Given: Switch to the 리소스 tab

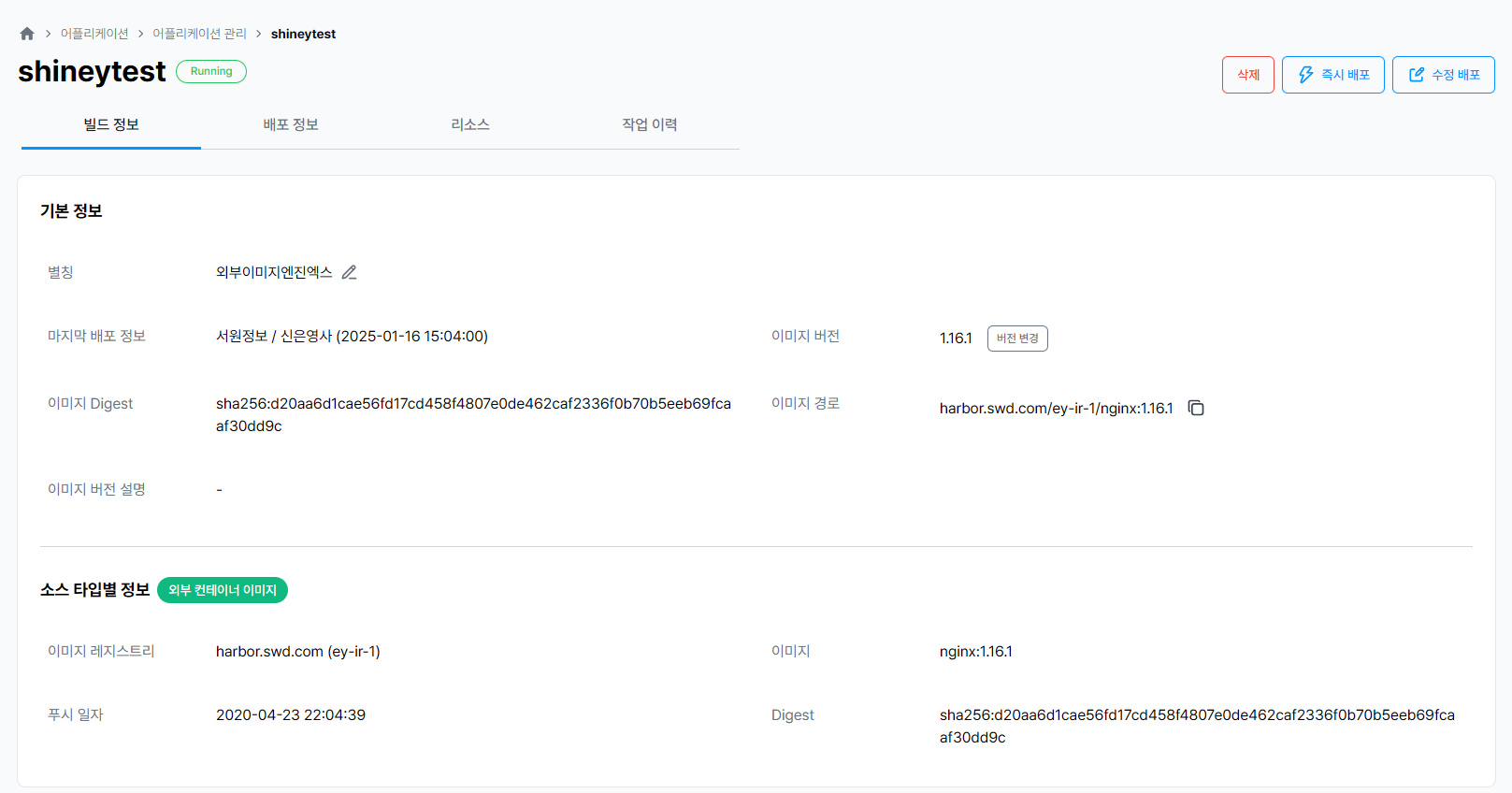Looking at the screenshot, I should coord(470,125).
